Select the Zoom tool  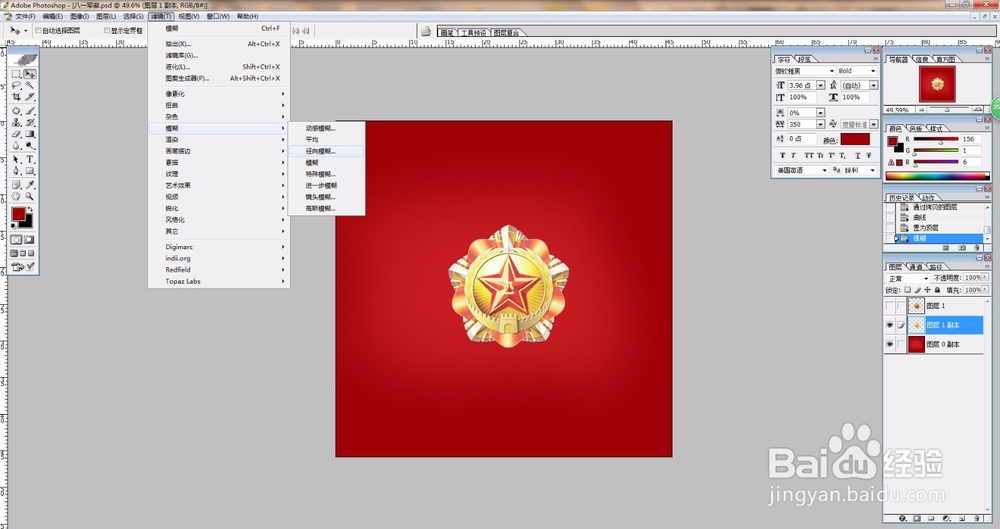pos(29,197)
